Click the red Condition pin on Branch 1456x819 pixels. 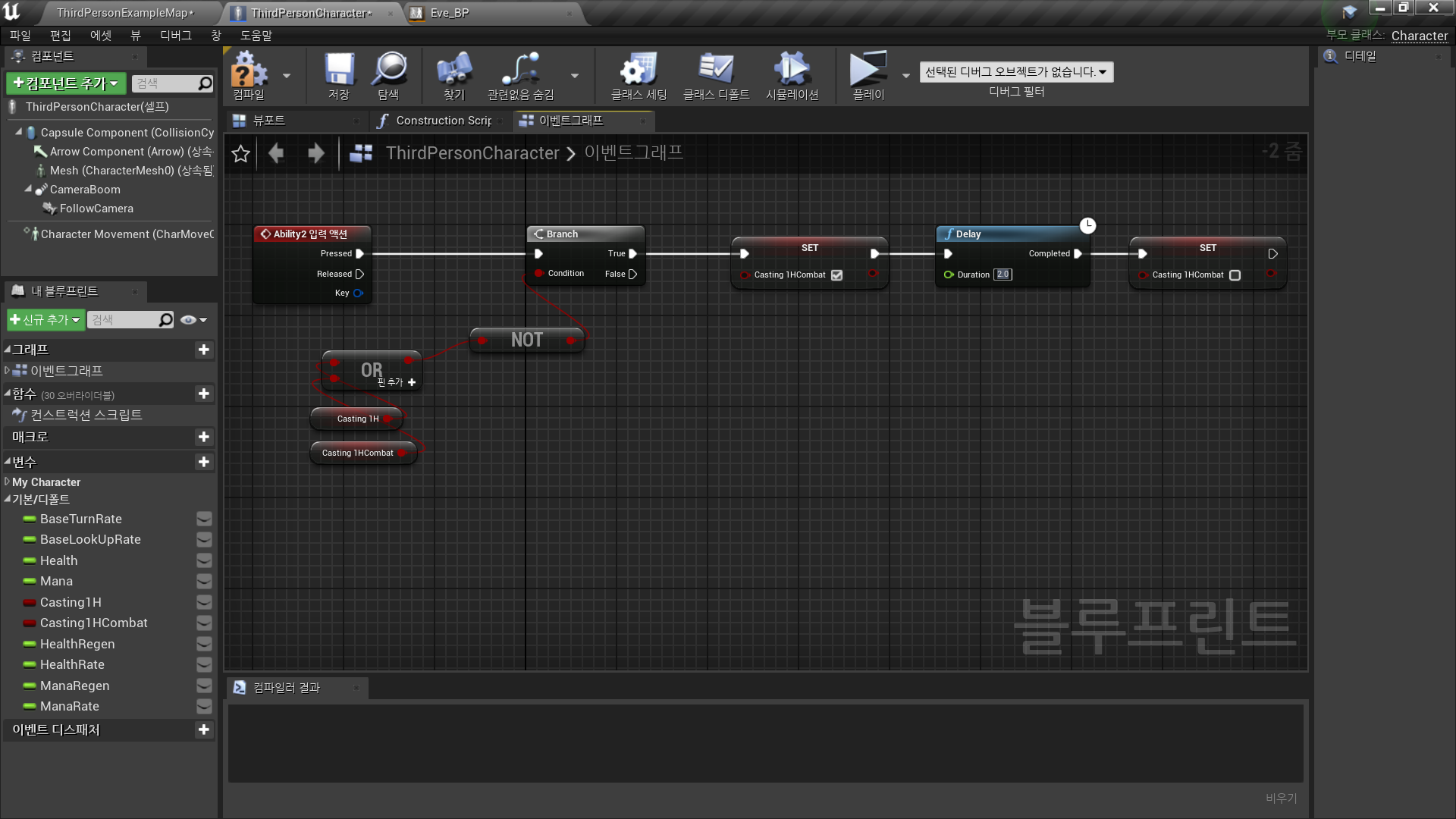[539, 274]
